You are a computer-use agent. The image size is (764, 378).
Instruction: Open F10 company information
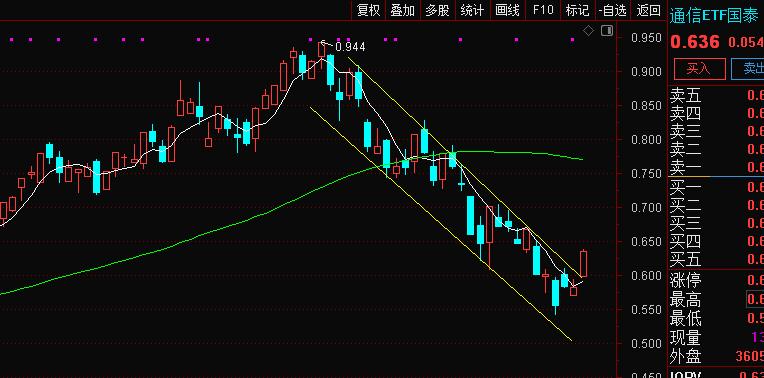tap(543, 10)
